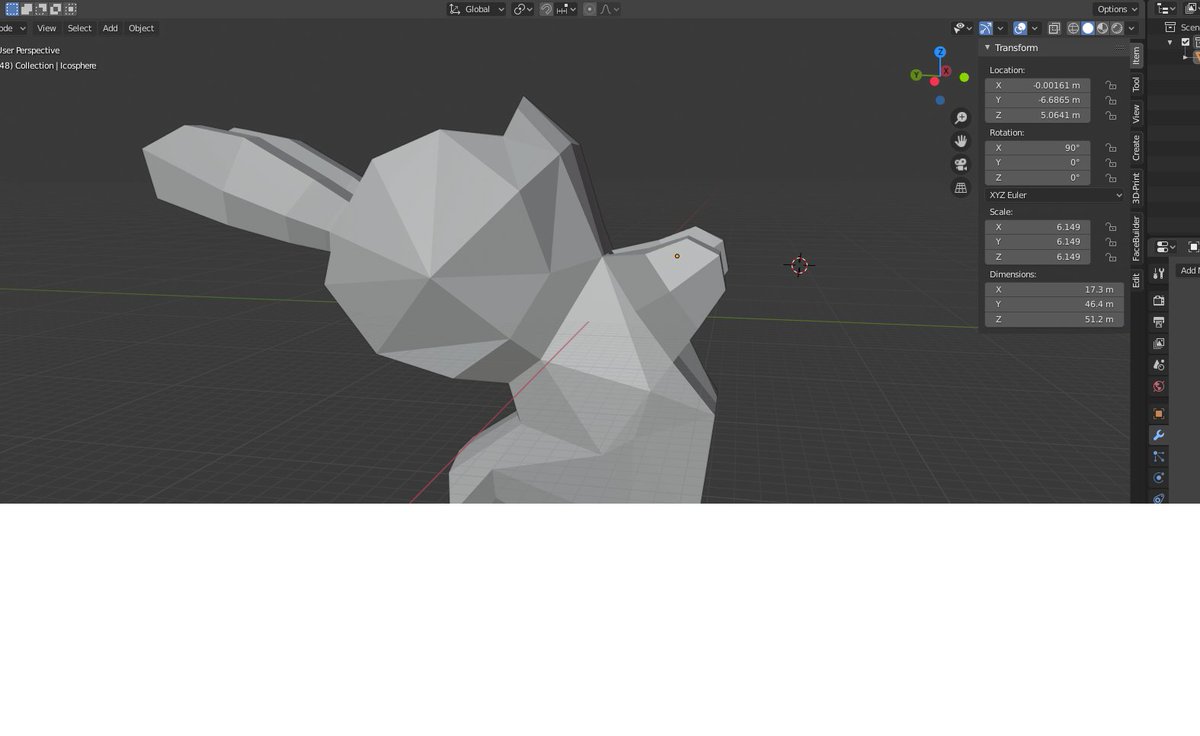
Task: Open the Modifier properties wrench tab
Action: 1159,435
